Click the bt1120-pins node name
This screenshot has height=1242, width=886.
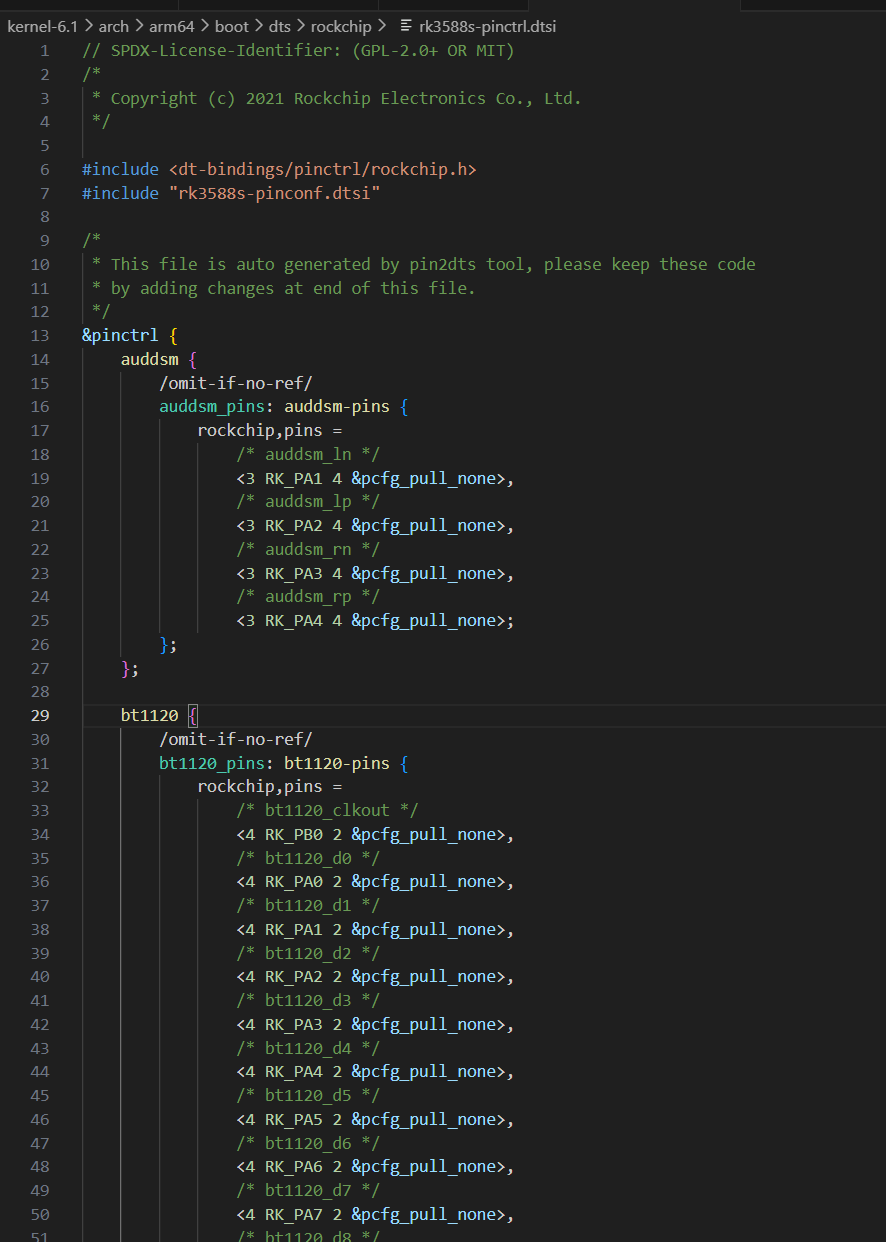coord(337,763)
